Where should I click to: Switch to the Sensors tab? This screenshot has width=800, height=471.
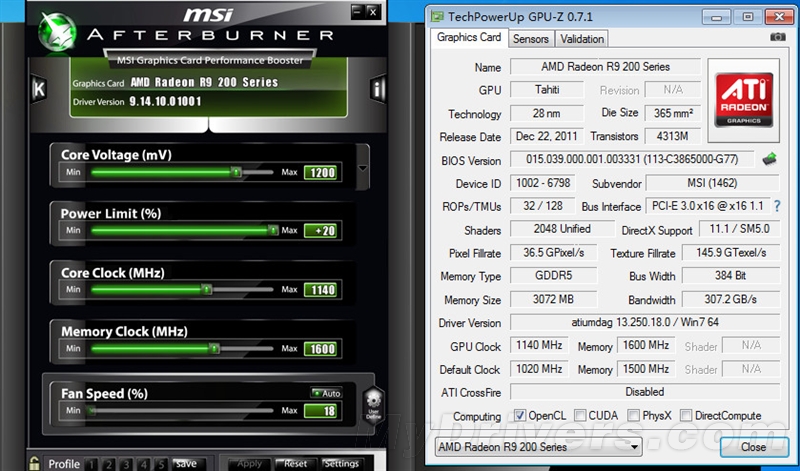point(531,39)
